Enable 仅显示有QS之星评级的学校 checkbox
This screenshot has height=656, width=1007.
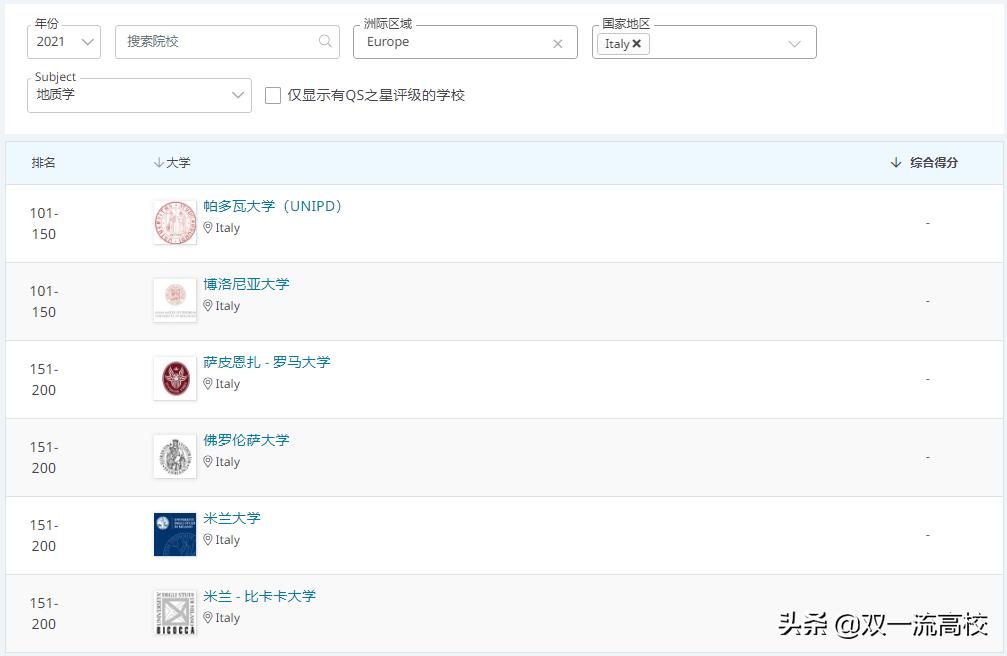pyautogui.click(x=272, y=96)
